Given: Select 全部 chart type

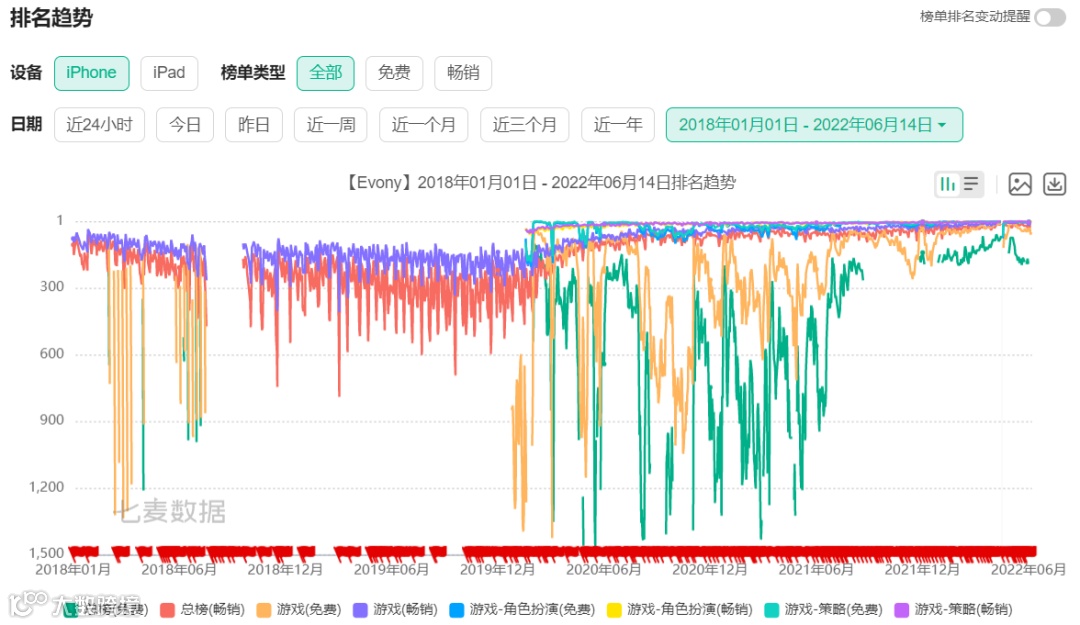Looking at the screenshot, I should pyautogui.click(x=326, y=73).
